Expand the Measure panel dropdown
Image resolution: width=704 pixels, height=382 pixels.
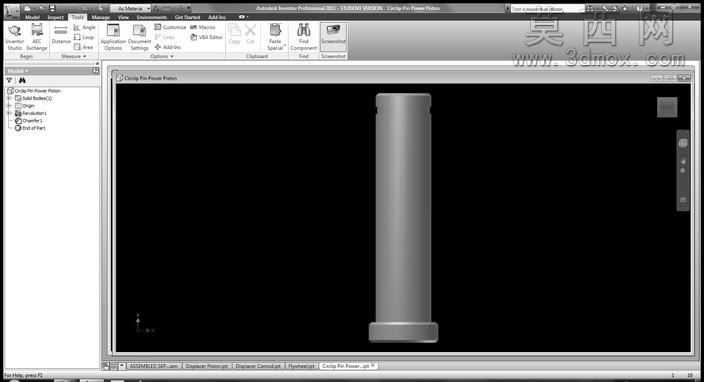pos(74,56)
